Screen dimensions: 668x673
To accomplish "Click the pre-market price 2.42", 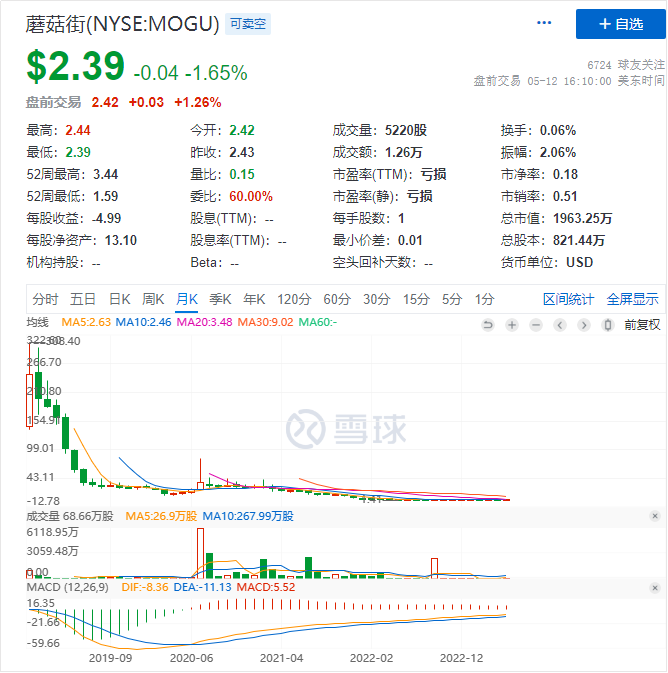I will [x=105, y=102].
